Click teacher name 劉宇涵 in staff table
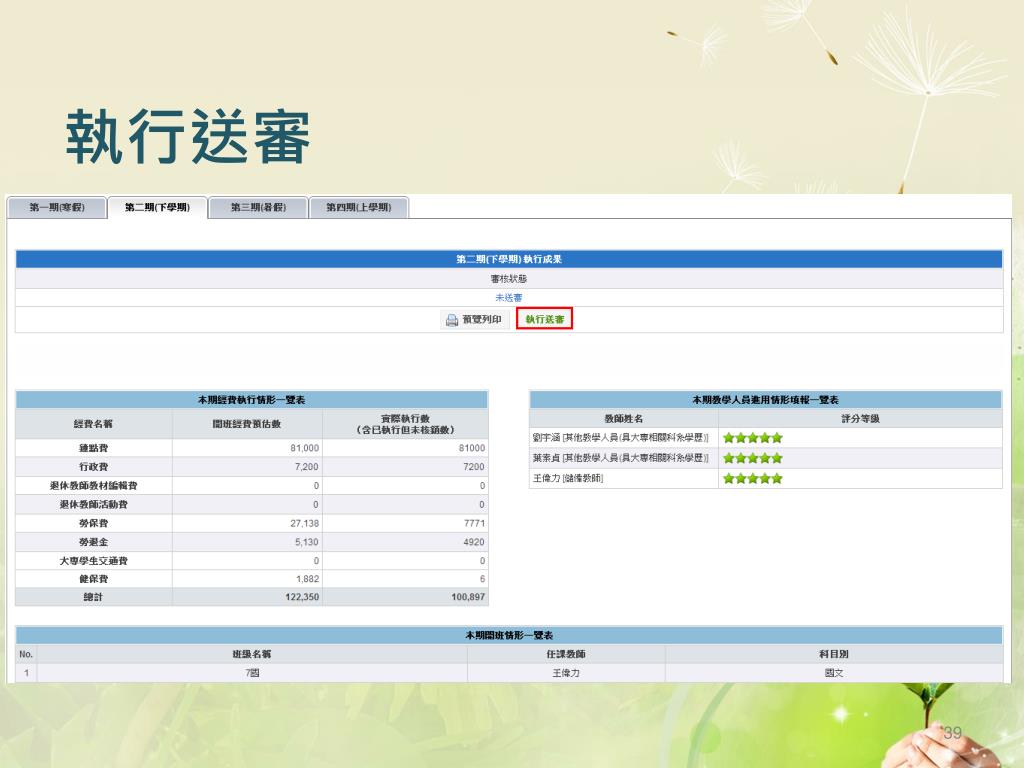 click(x=548, y=438)
